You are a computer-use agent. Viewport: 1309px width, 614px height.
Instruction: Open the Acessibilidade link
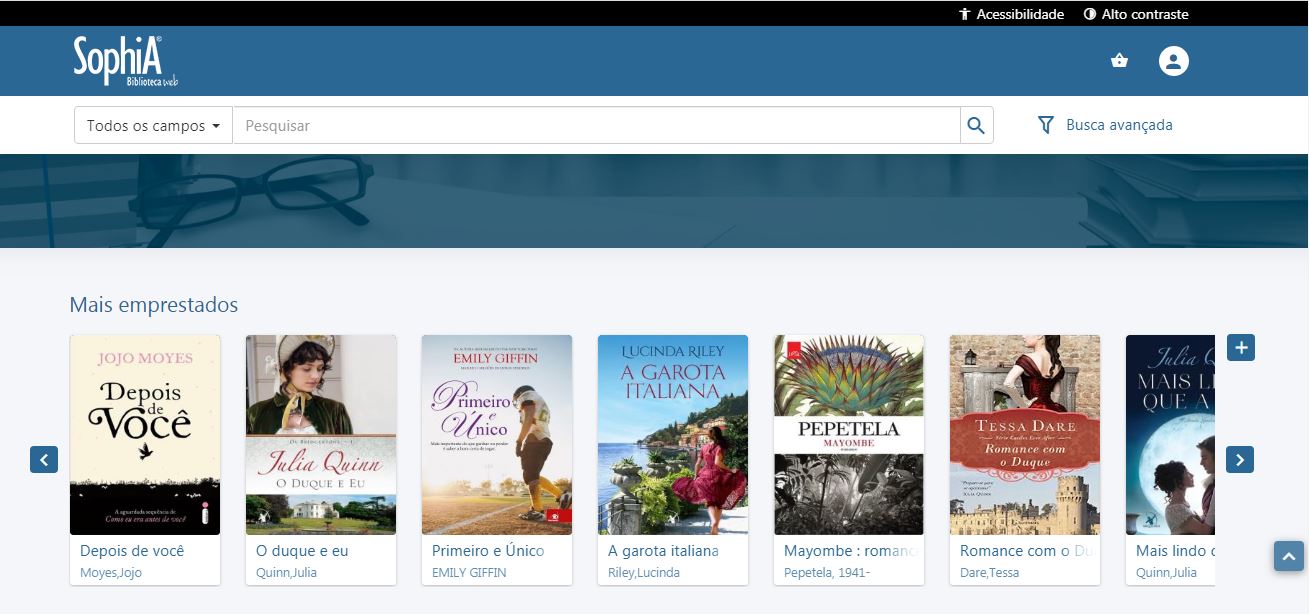1011,14
